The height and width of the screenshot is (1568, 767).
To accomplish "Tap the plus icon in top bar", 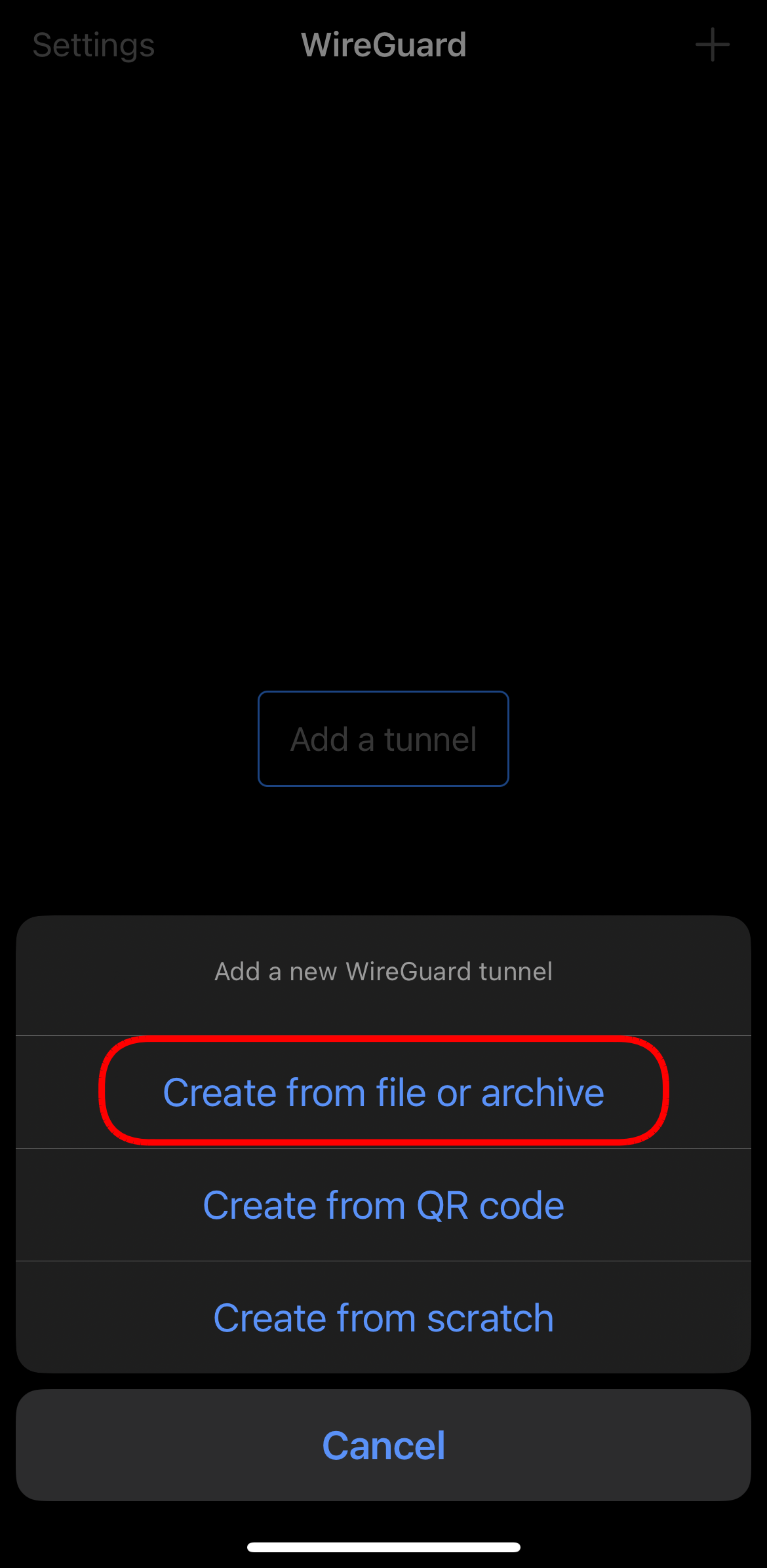I will pyautogui.click(x=712, y=45).
